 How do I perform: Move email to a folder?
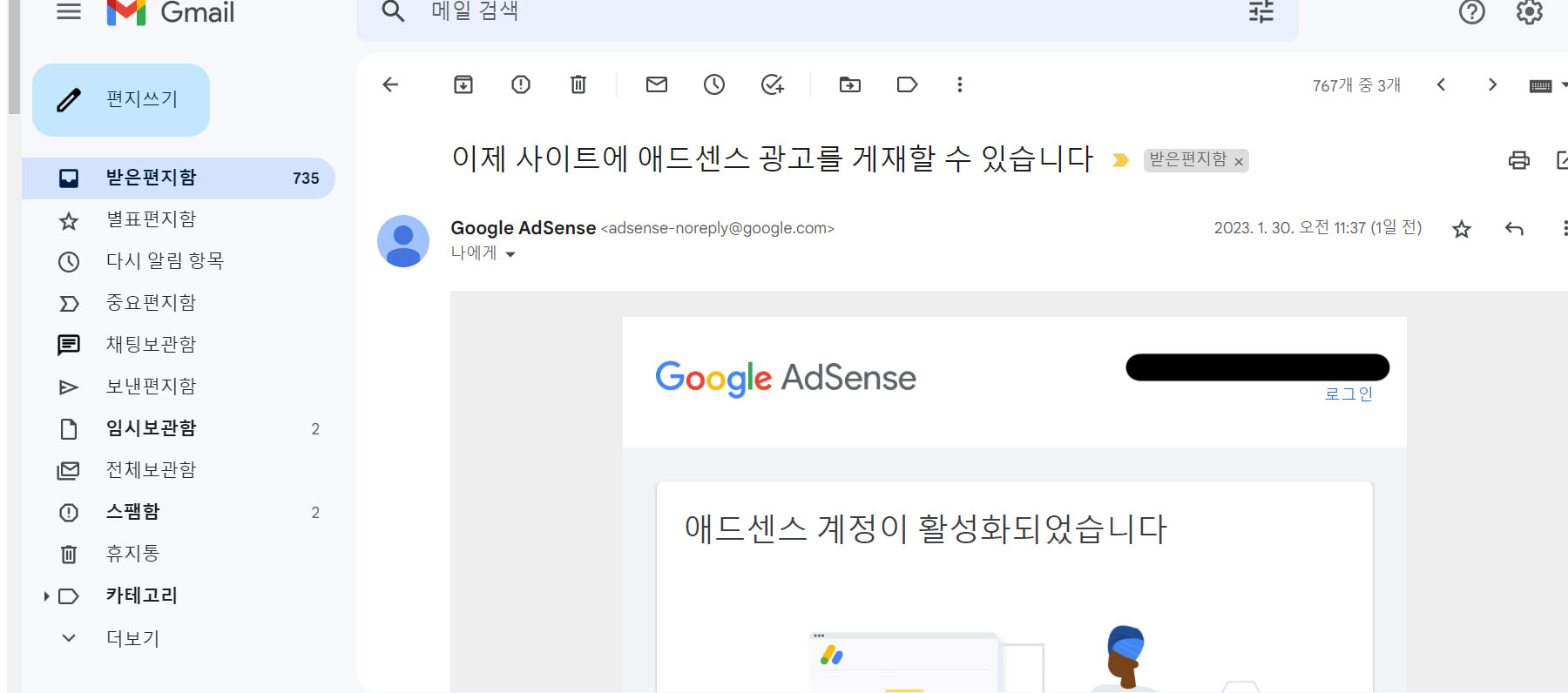pos(850,84)
